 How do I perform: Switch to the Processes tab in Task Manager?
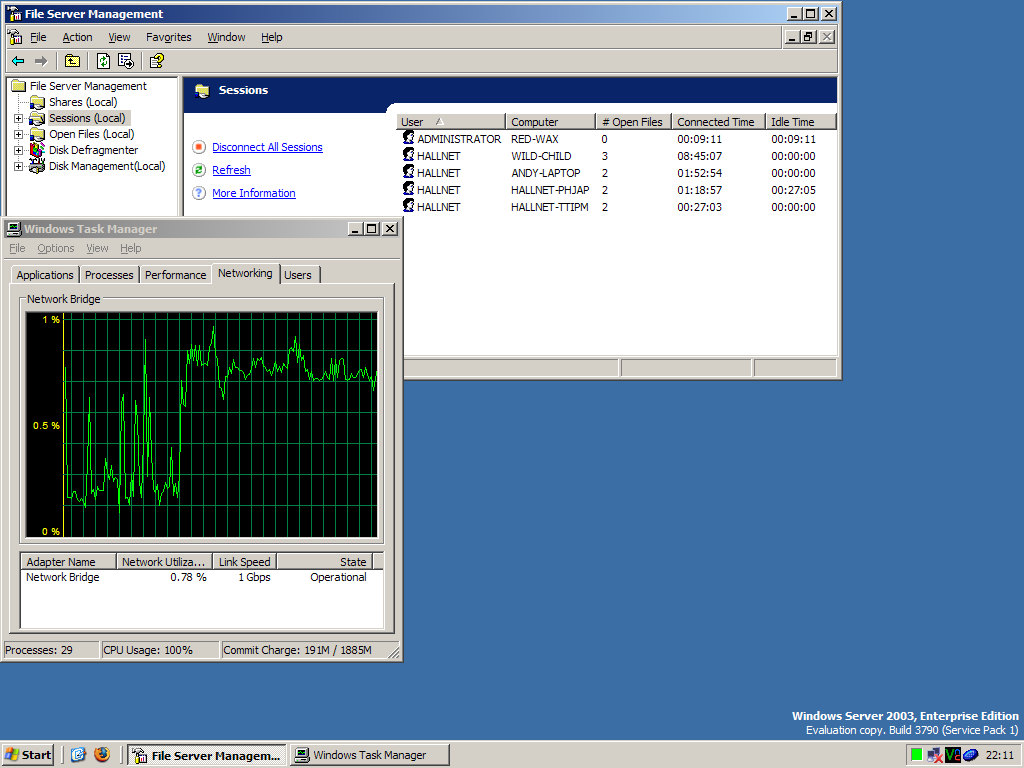pyautogui.click(x=109, y=275)
